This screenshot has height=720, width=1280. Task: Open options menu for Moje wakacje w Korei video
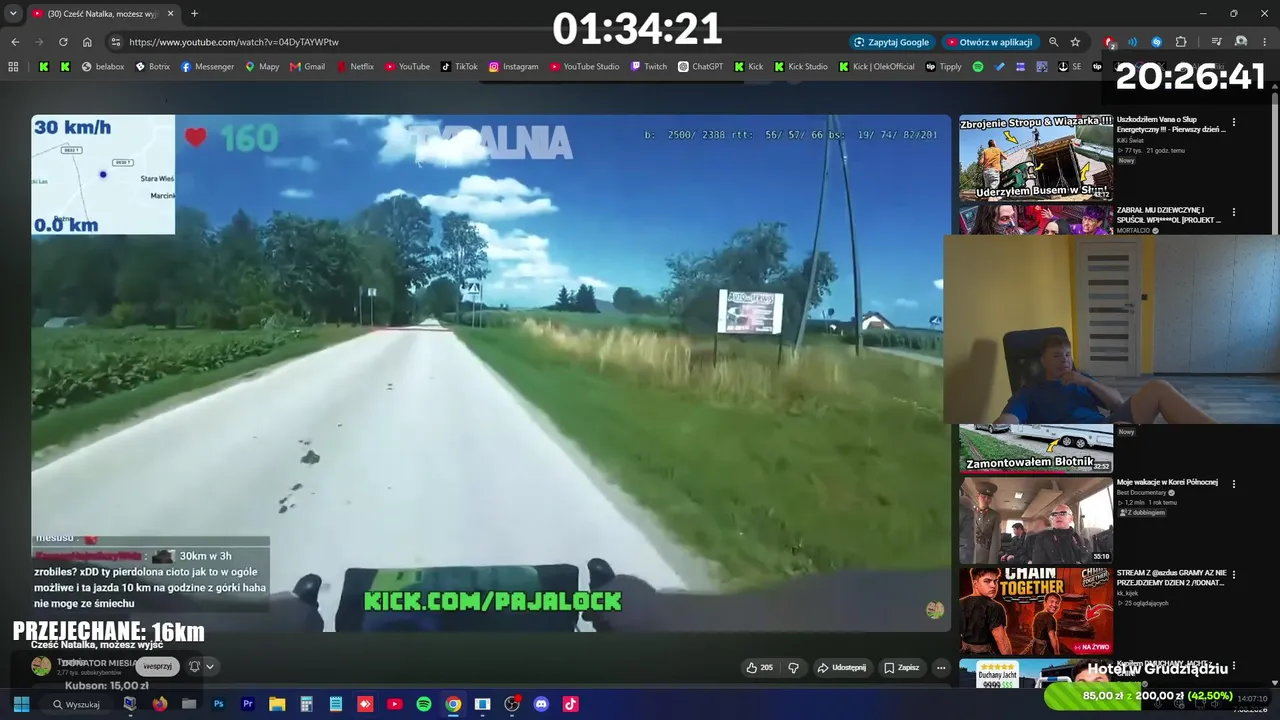point(1234,484)
